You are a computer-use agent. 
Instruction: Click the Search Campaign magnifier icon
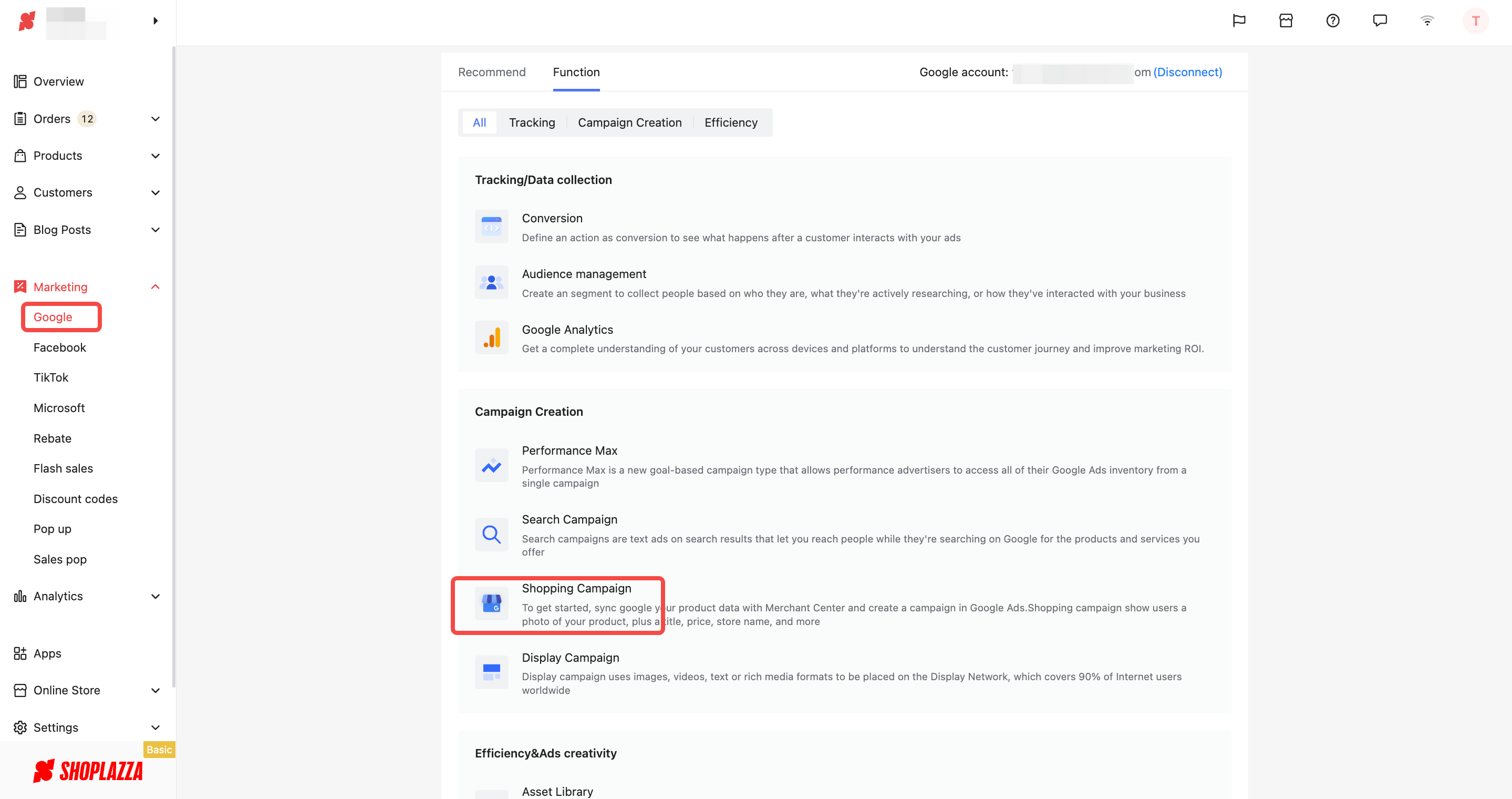pyautogui.click(x=491, y=534)
